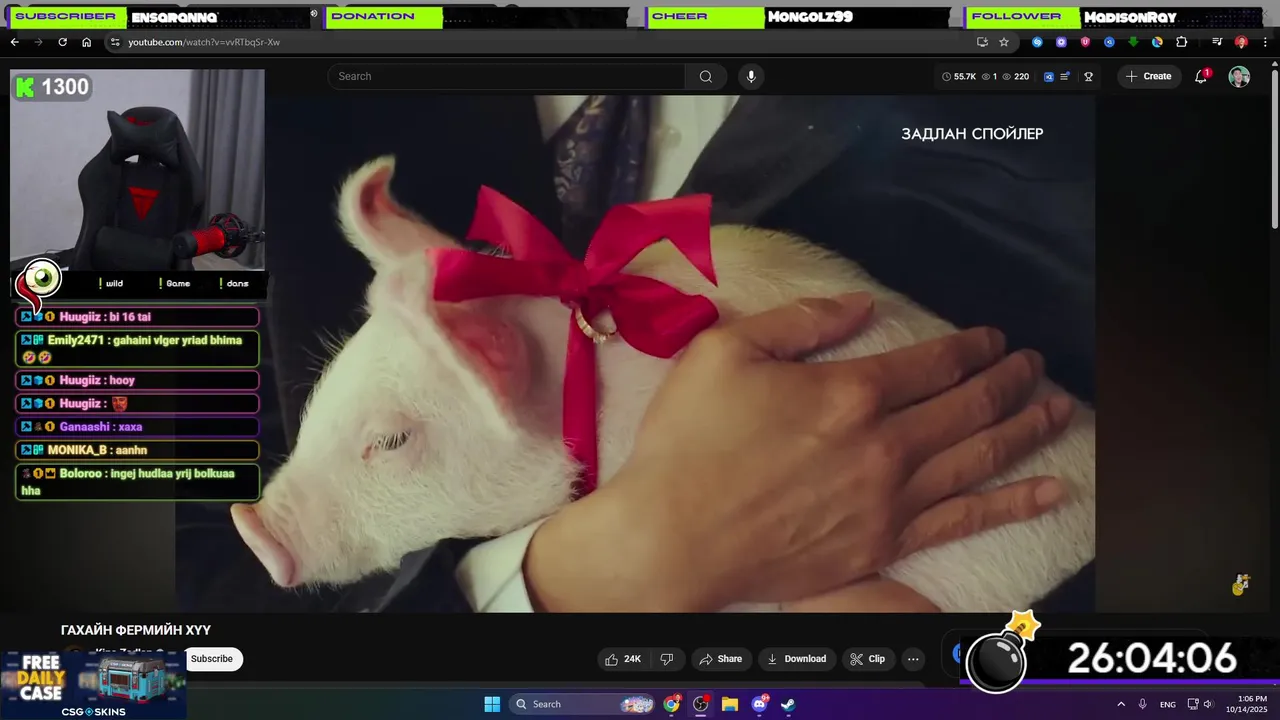Screen dimensions: 1280x720
Task: Click Boloroo's chat message
Action: coord(137,482)
